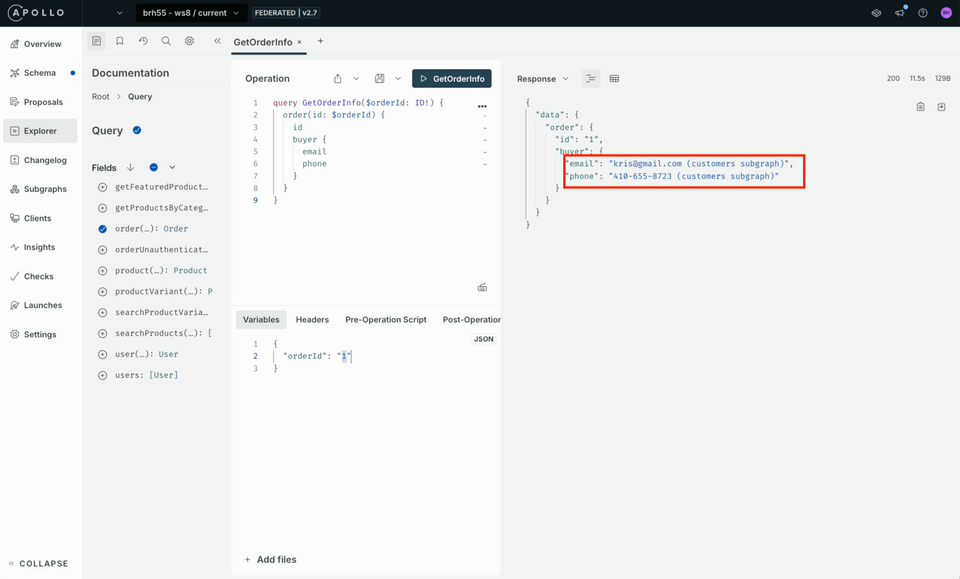Open operation history panel

point(143,41)
